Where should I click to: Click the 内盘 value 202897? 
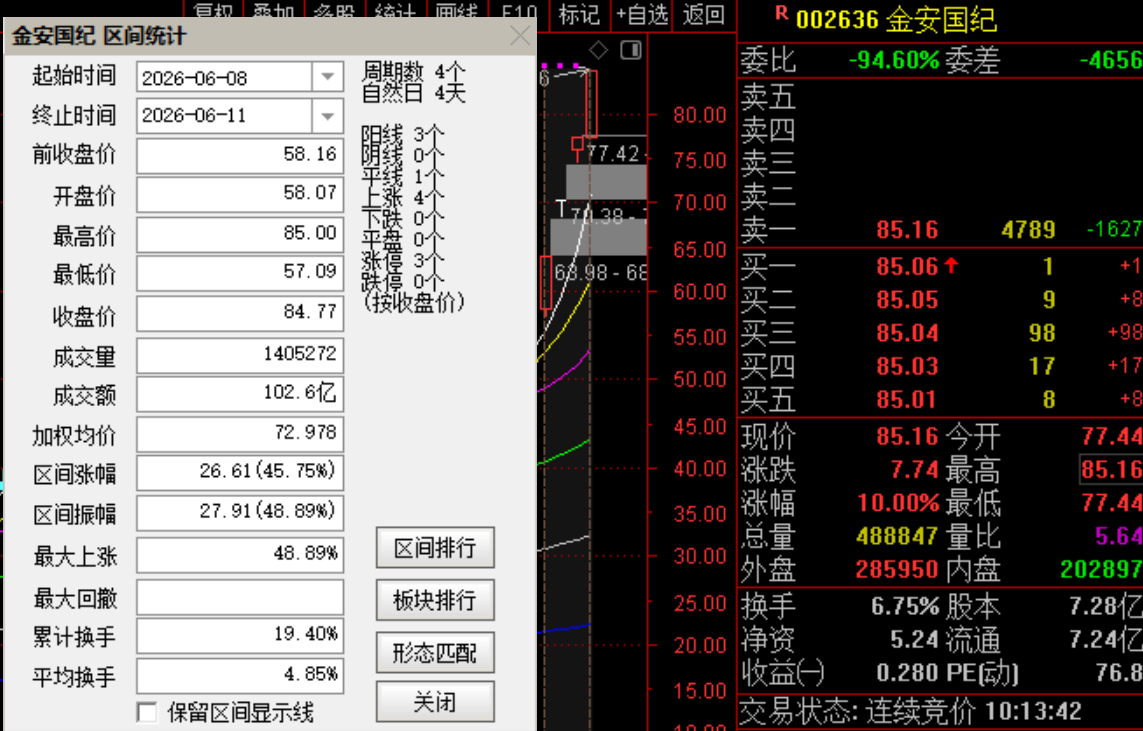coord(1101,569)
